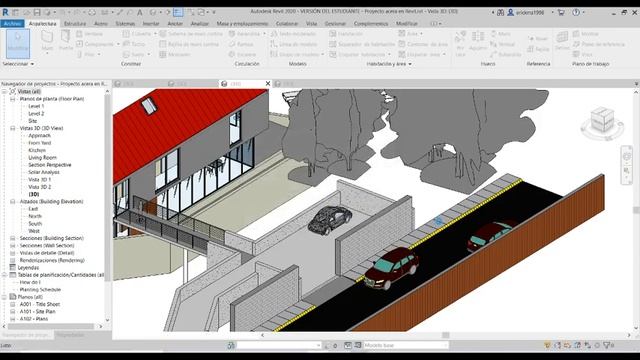Pick the Montante mullion tool
The image size is (640, 360).
(x=175, y=54)
